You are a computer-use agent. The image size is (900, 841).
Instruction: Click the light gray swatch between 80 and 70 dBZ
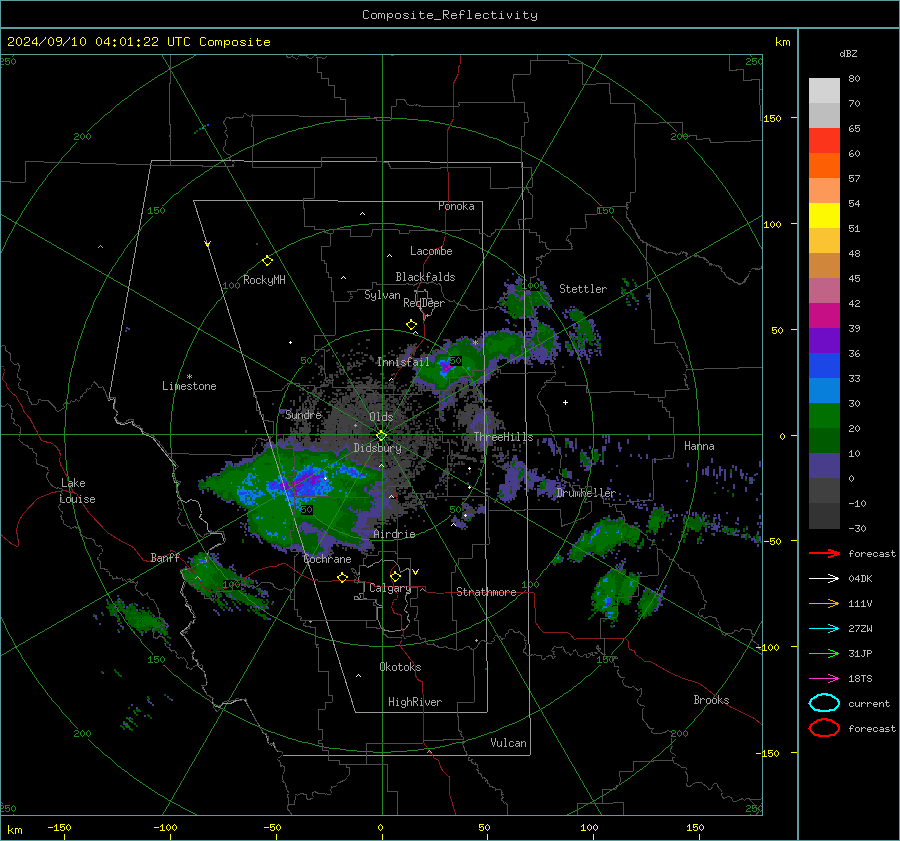[x=824, y=90]
